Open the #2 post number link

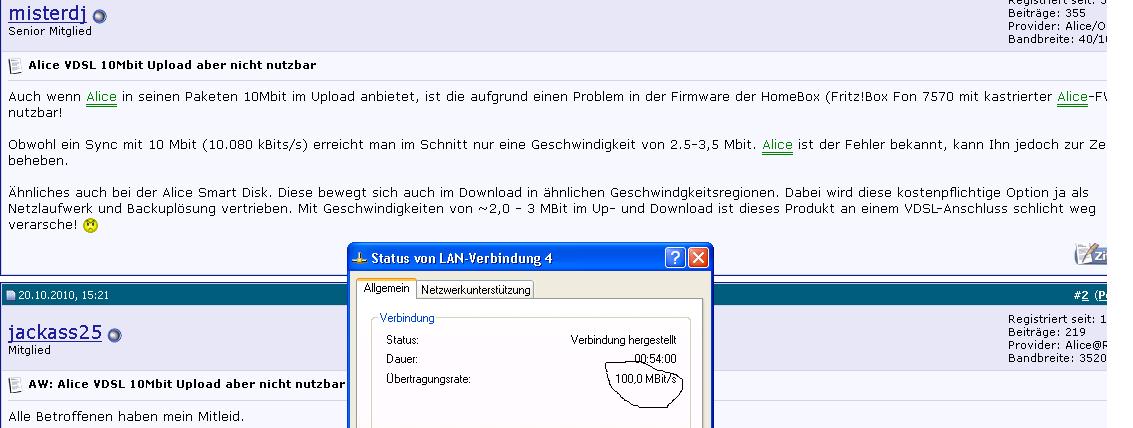coord(1080,296)
